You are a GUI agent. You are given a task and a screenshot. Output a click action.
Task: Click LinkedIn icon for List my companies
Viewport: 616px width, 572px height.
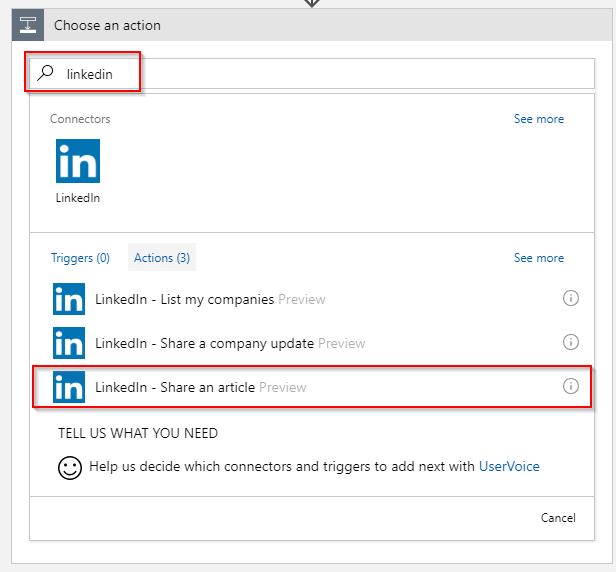(69, 299)
